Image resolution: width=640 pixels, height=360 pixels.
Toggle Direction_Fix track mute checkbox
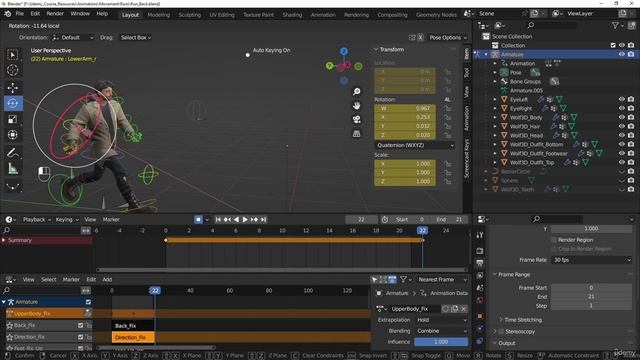[x=80, y=337]
